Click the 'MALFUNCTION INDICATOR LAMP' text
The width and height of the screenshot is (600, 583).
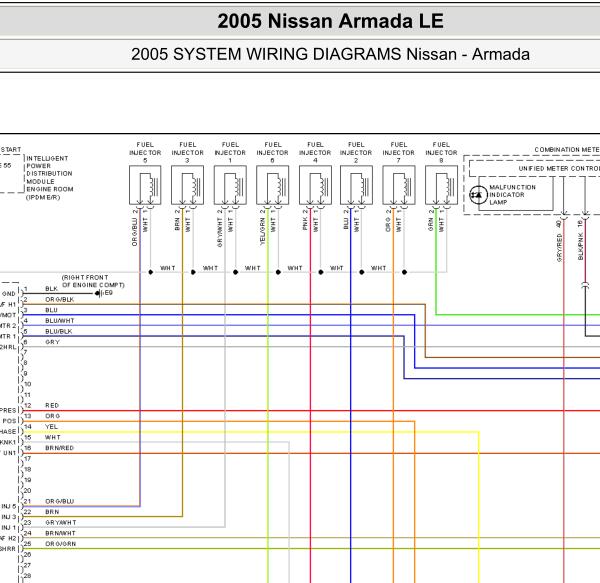click(512, 195)
